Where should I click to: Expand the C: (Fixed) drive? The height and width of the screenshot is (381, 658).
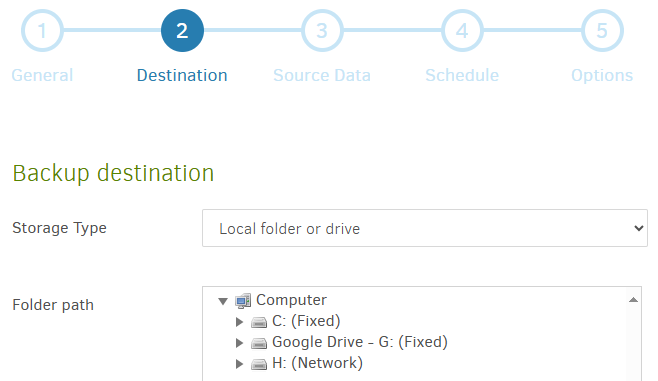pos(239,322)
